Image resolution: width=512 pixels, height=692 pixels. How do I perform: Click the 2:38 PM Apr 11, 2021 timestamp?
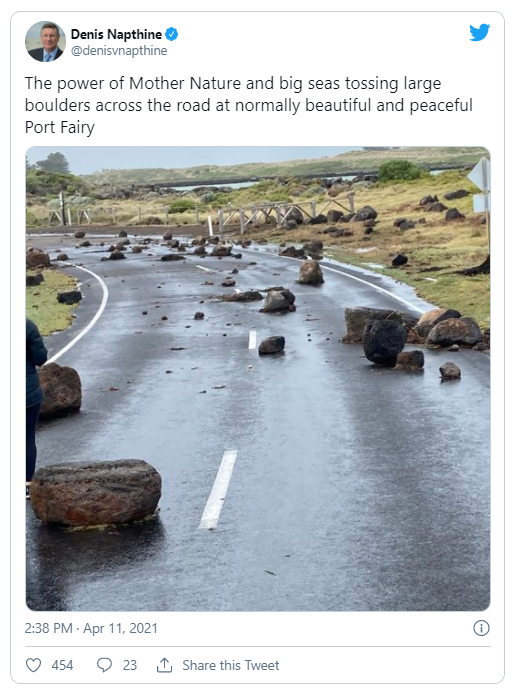[x=91, y=628]
